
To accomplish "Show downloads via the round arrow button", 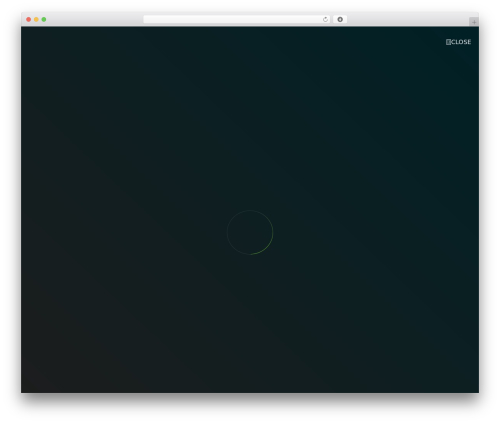I will [x=340, y=19].
